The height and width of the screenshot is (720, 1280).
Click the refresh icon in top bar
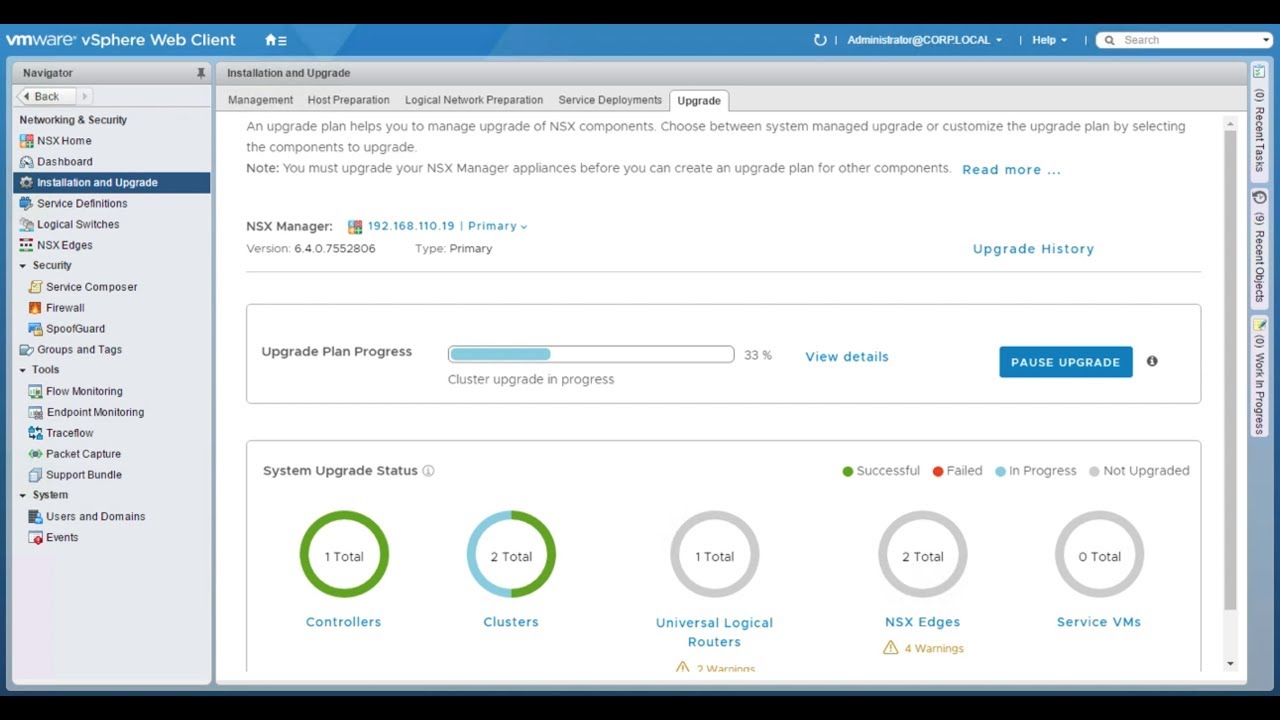point(820,40)
